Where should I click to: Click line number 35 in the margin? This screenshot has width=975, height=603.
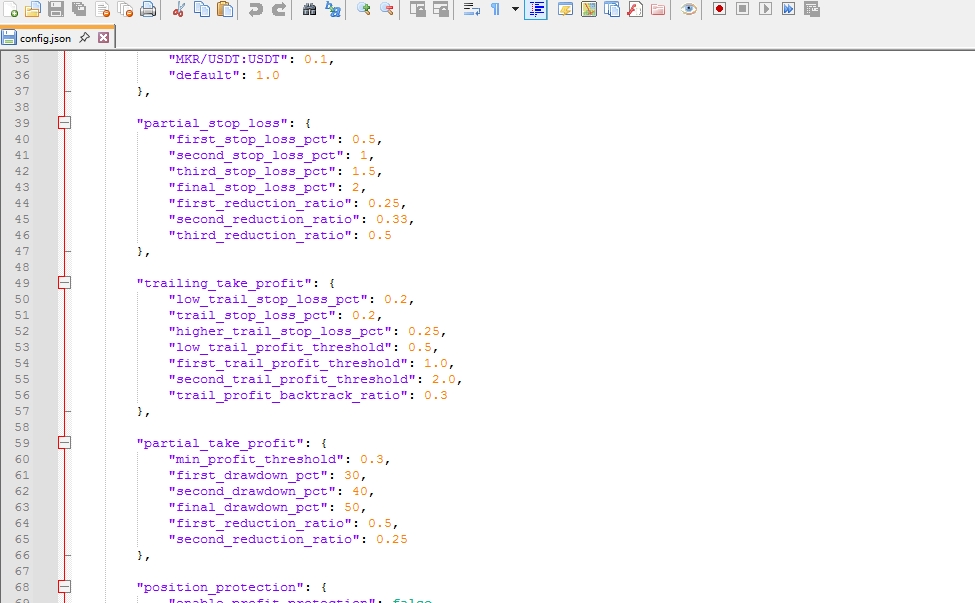(x=22, y=59)
